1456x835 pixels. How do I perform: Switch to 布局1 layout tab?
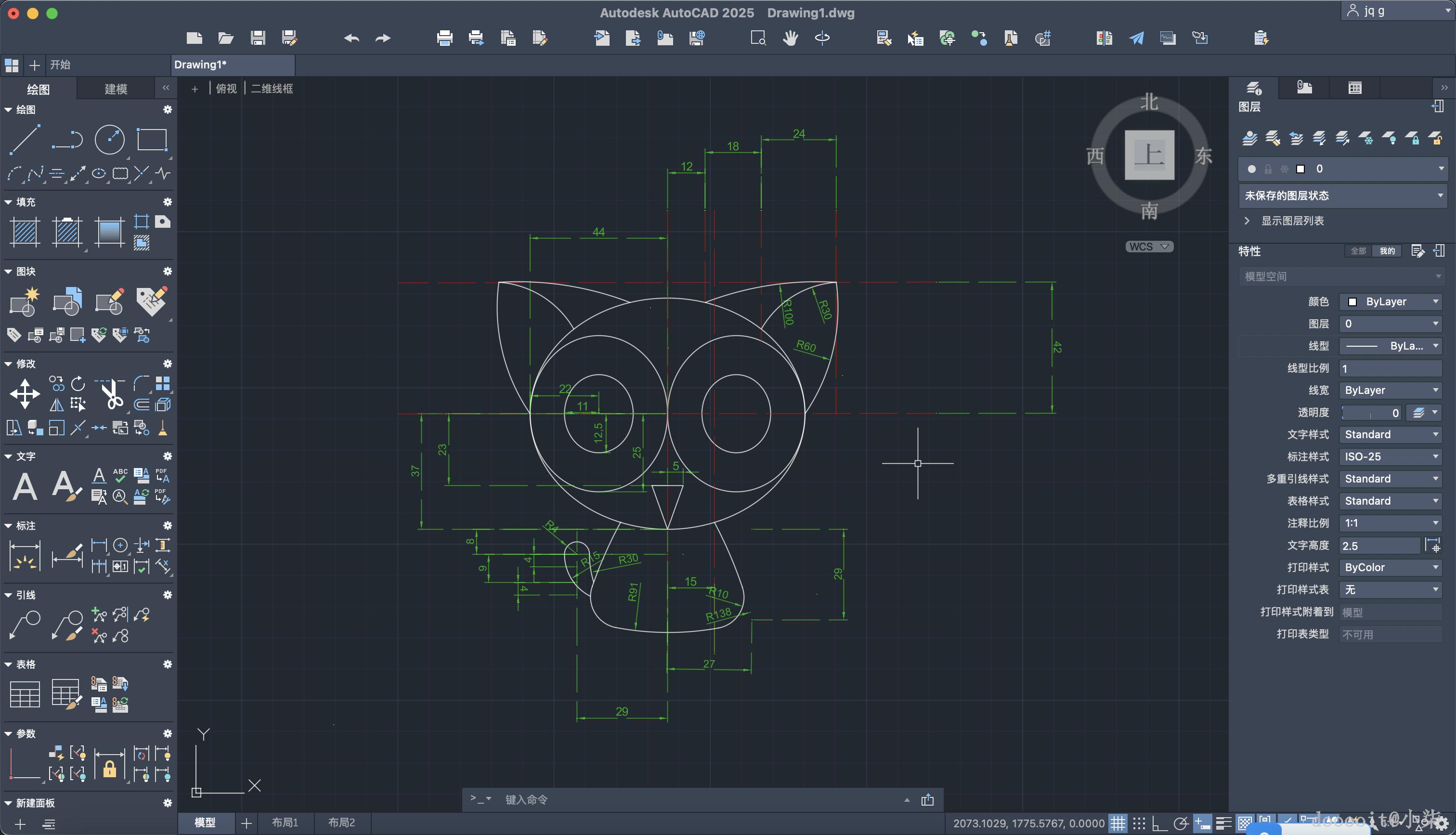pos(285,822)
